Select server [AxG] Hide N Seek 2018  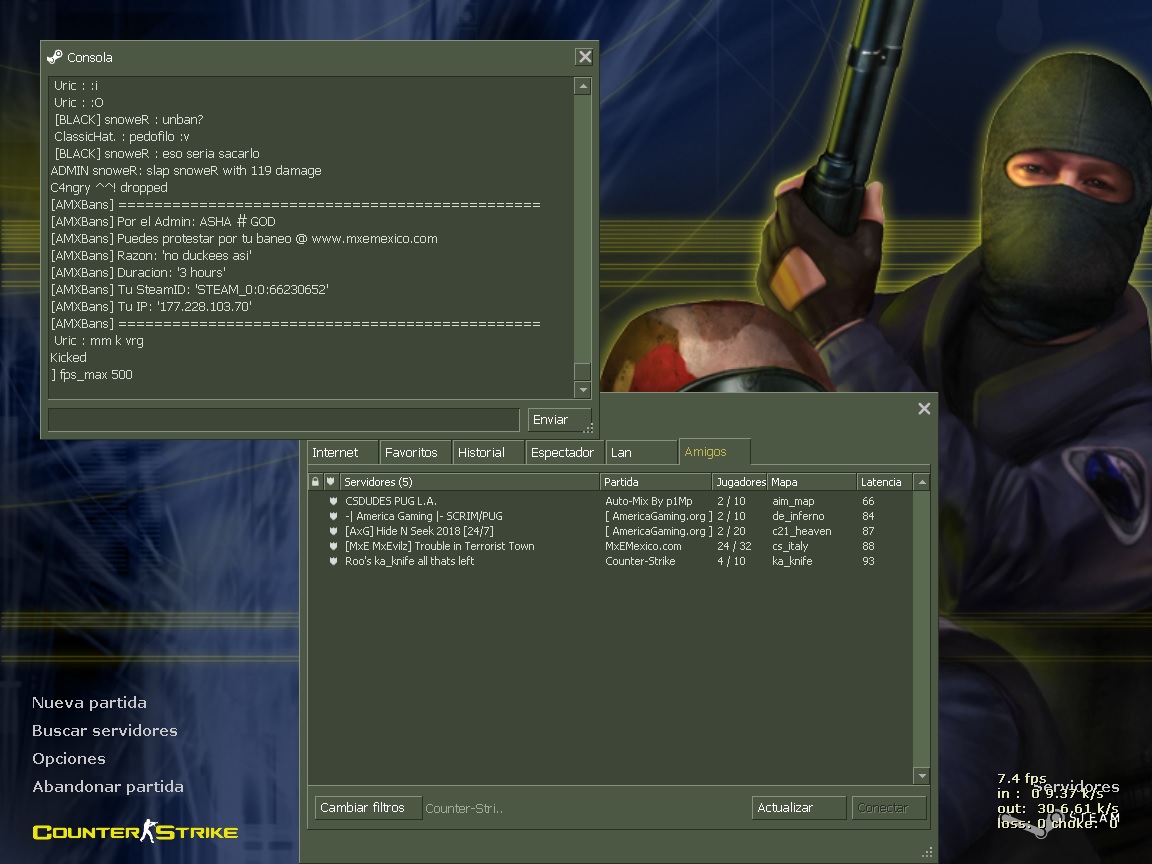pyautogui.click(x=611, y=531)
